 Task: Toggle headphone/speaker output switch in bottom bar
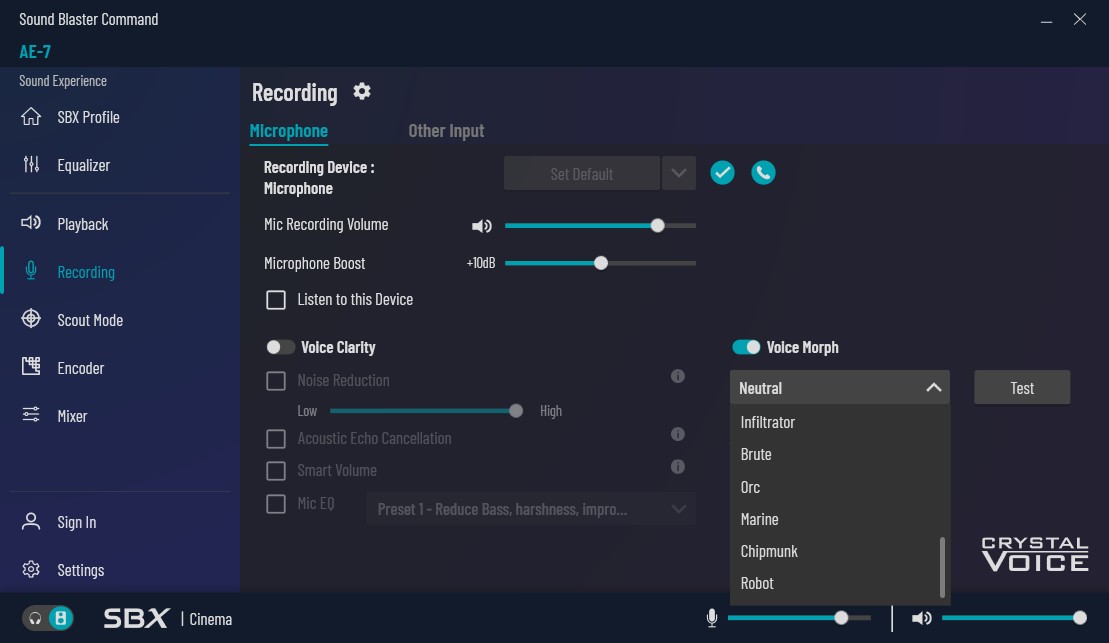tap(47, 618)
